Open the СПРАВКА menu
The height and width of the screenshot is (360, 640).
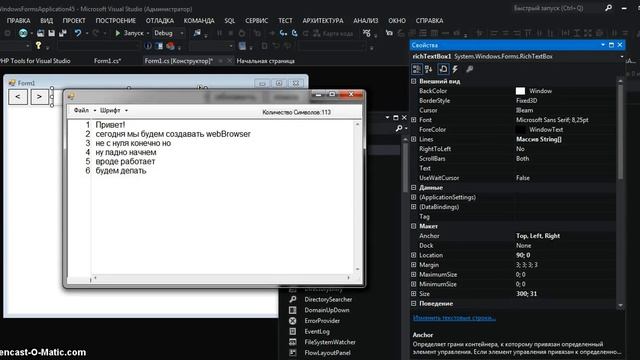coord(429,20)
